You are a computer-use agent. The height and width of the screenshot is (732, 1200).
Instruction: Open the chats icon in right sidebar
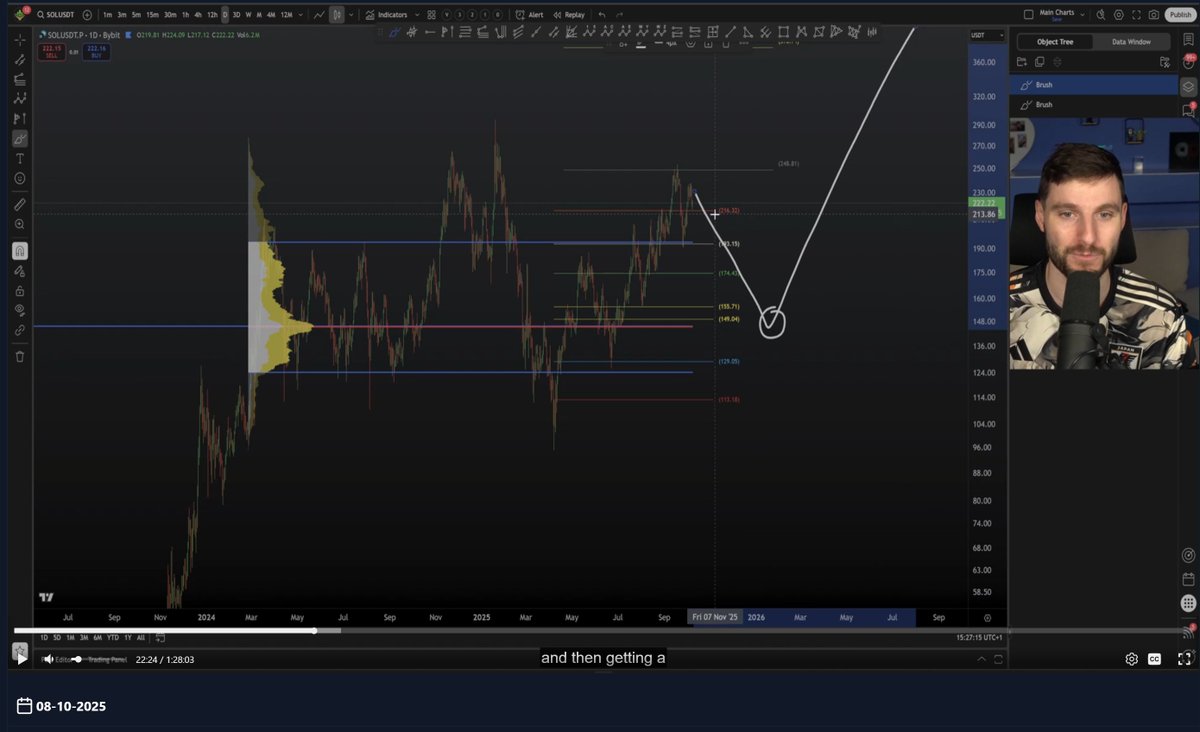[x=1188, y=110]
